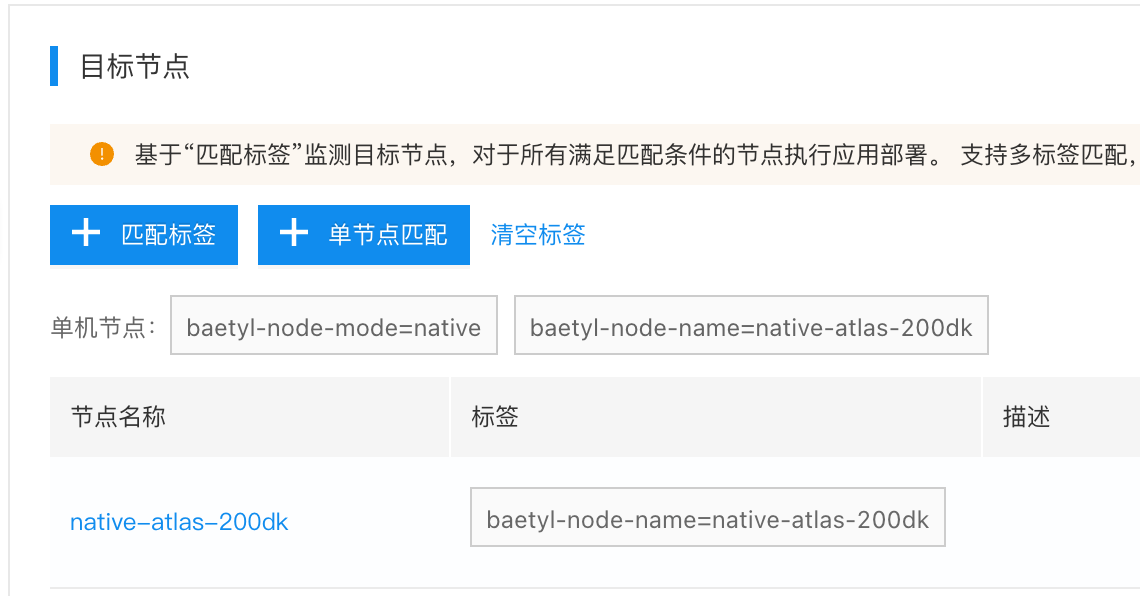The height and width of the screenshot is (596, 1140).
Task: Clear all tags with 清空标签
Action: [x=538, y=235]
